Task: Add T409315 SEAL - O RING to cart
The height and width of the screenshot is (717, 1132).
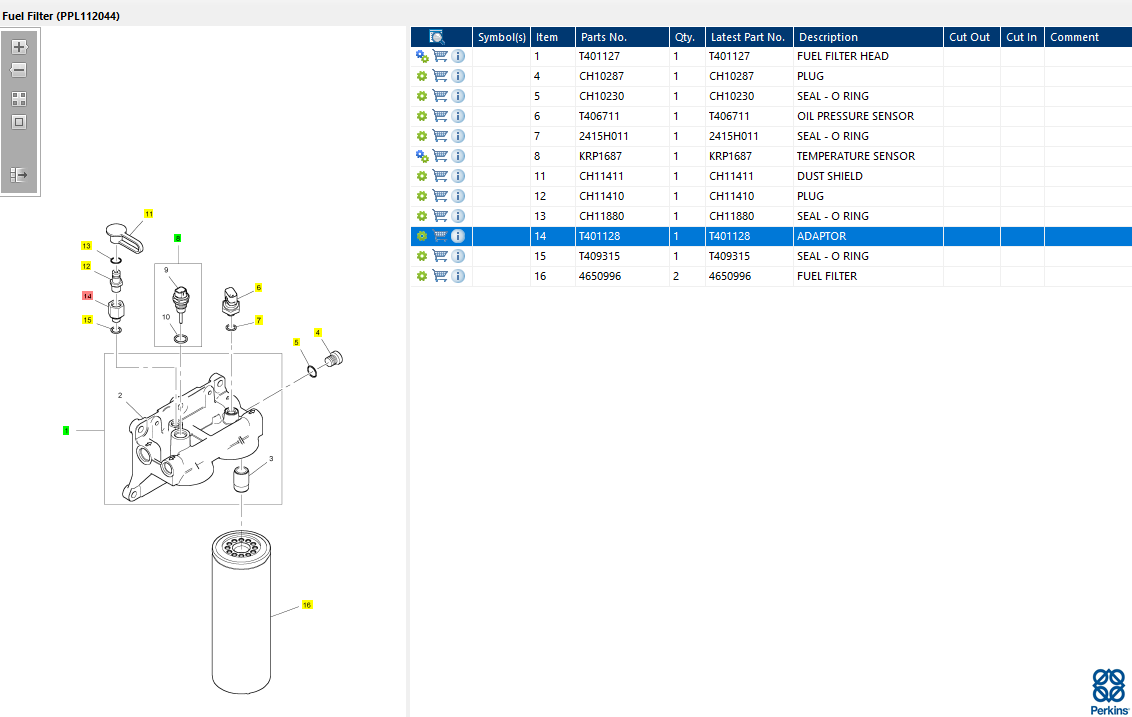Action: 440,256
